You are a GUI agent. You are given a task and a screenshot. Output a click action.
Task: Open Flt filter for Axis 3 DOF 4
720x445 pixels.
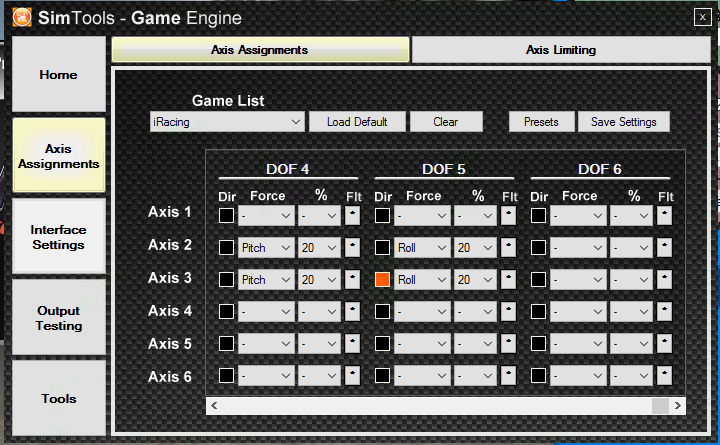tap(352, 280)
